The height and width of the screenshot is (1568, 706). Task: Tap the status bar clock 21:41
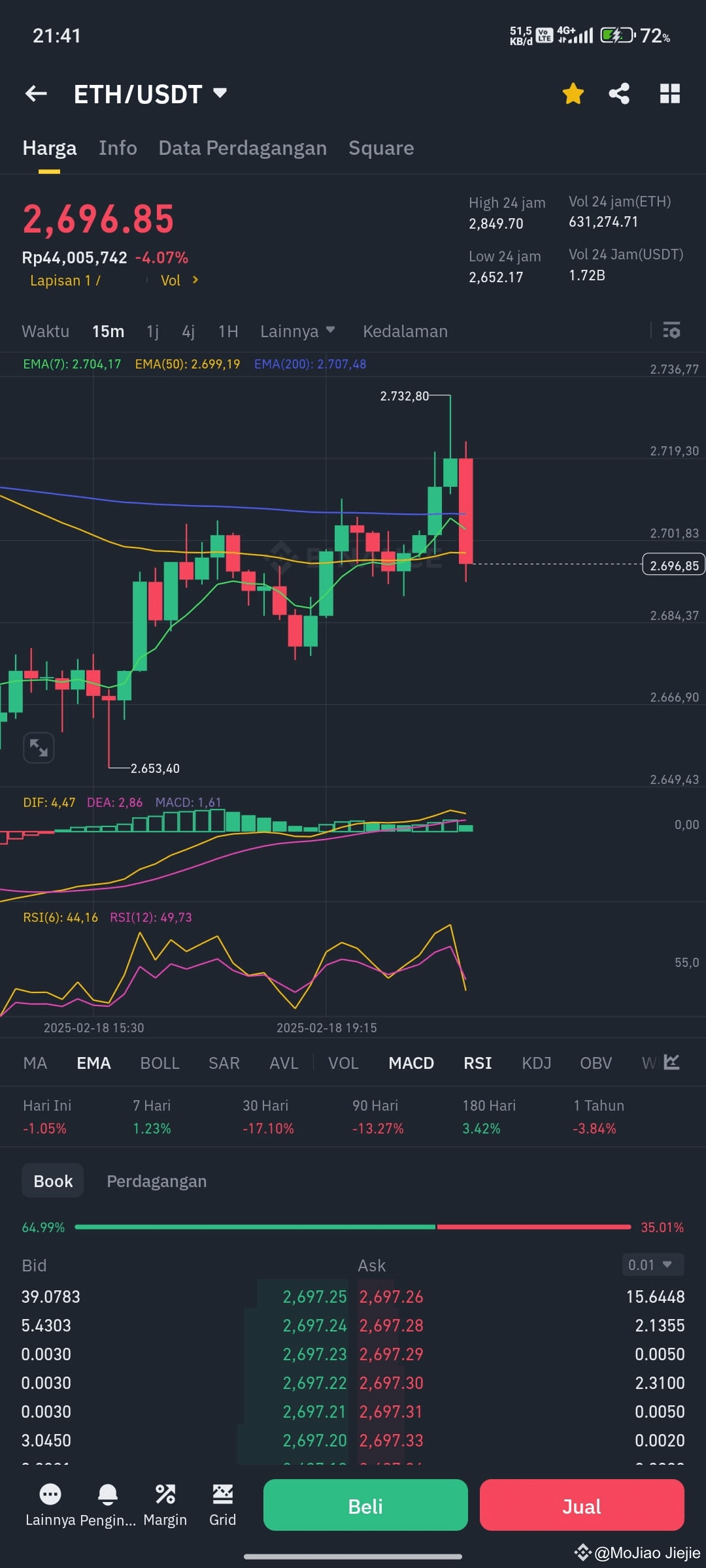[57, 36]
